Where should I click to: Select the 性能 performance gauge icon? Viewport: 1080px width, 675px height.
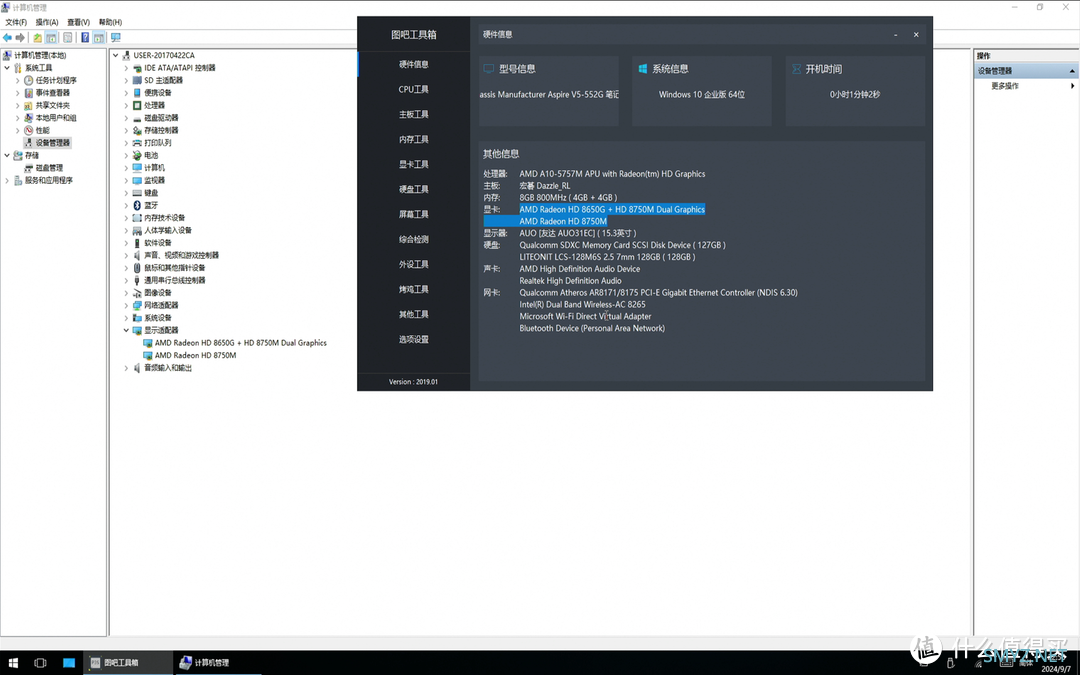[x=28, y=130]
